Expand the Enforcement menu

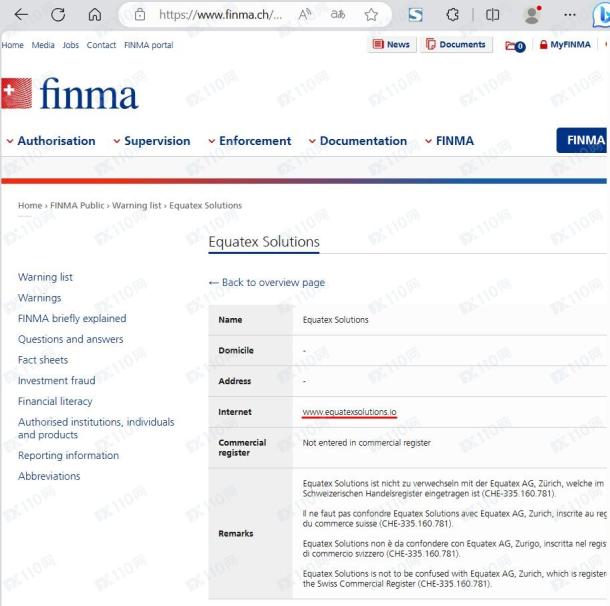250,141
